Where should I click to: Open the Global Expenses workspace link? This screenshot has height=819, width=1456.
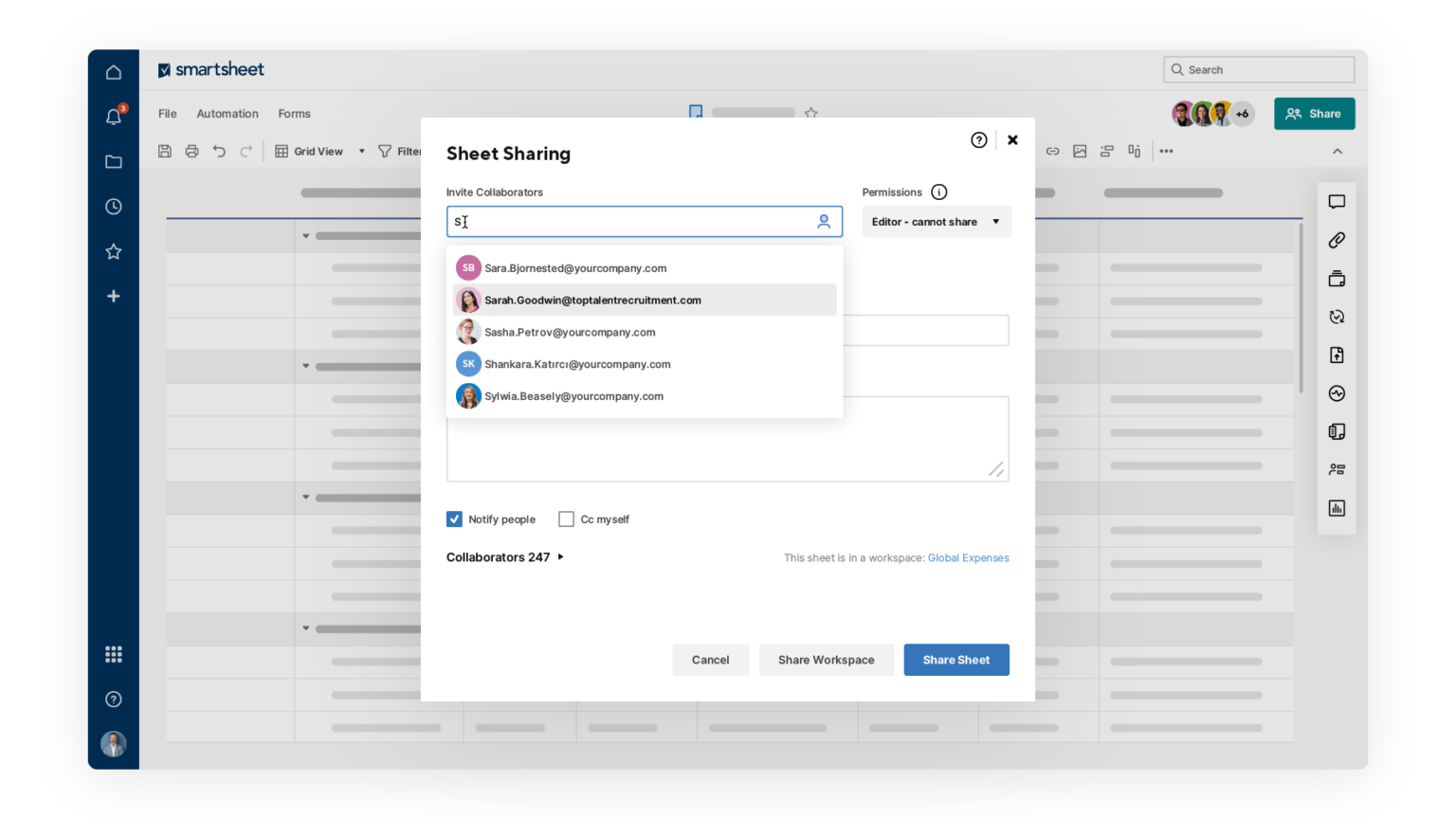point(968,557)
